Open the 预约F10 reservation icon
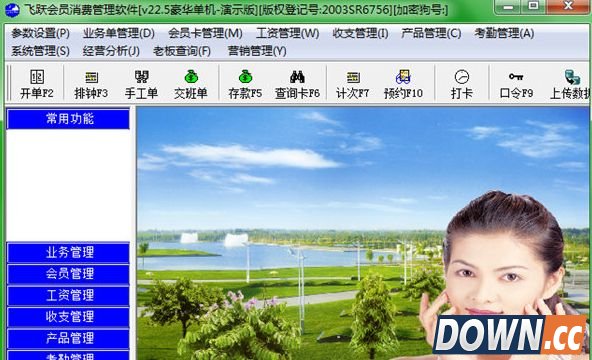The image size is (592, 360). tap(403, 77)
